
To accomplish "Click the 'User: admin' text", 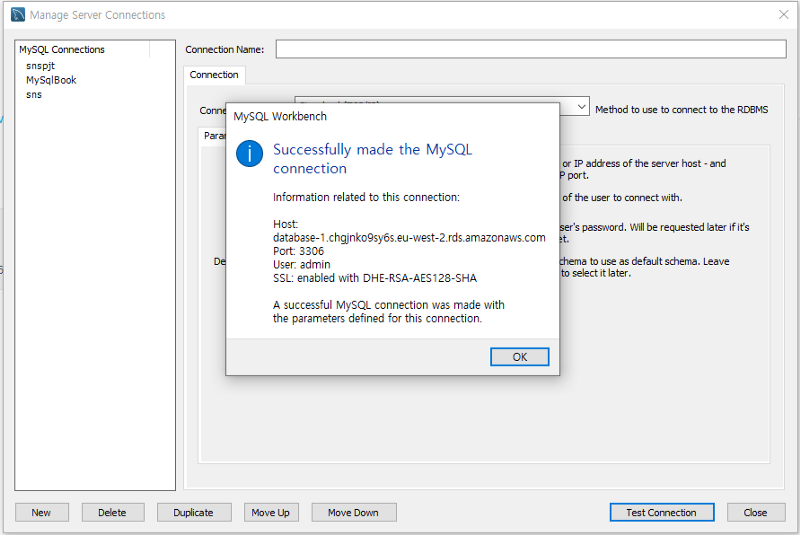I will [302, 265].
